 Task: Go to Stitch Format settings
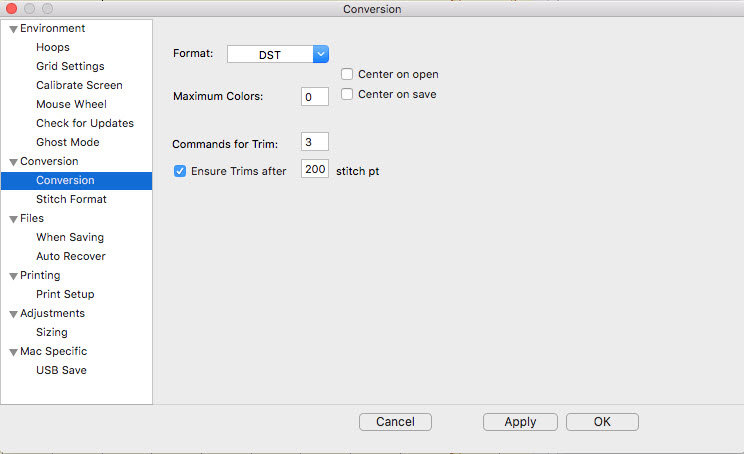[x=71, y=199]
